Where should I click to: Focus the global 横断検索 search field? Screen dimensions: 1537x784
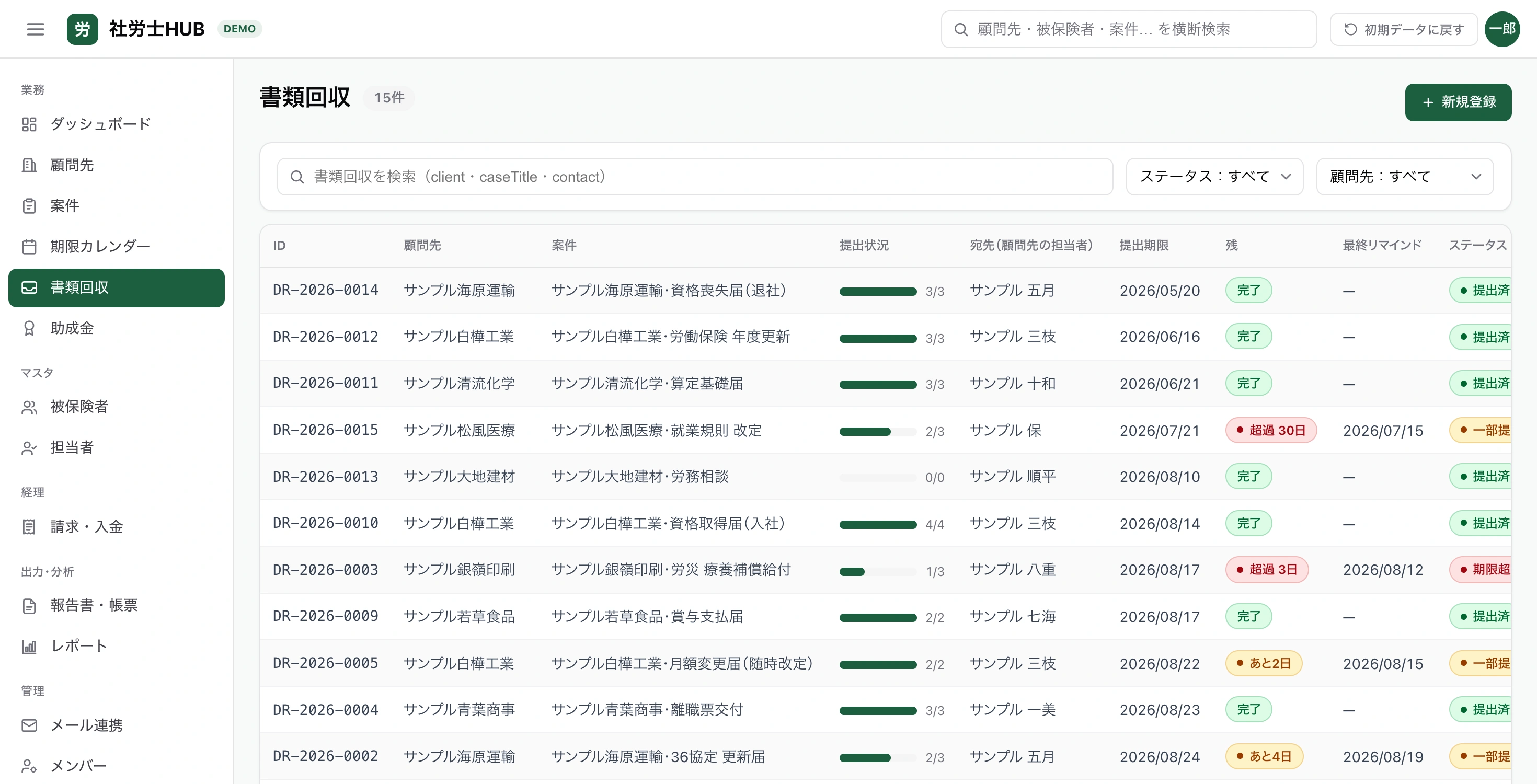[x=1128, y=29]
